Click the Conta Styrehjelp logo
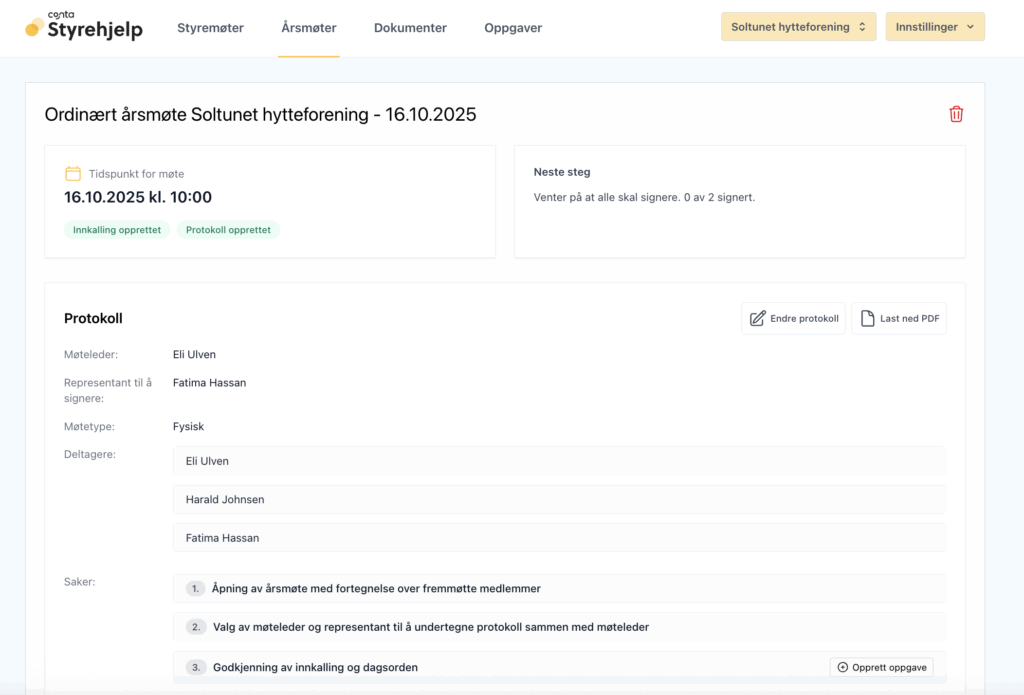Screen dimensions: 1024x695 pyautogui.click(x=84, y=27)
